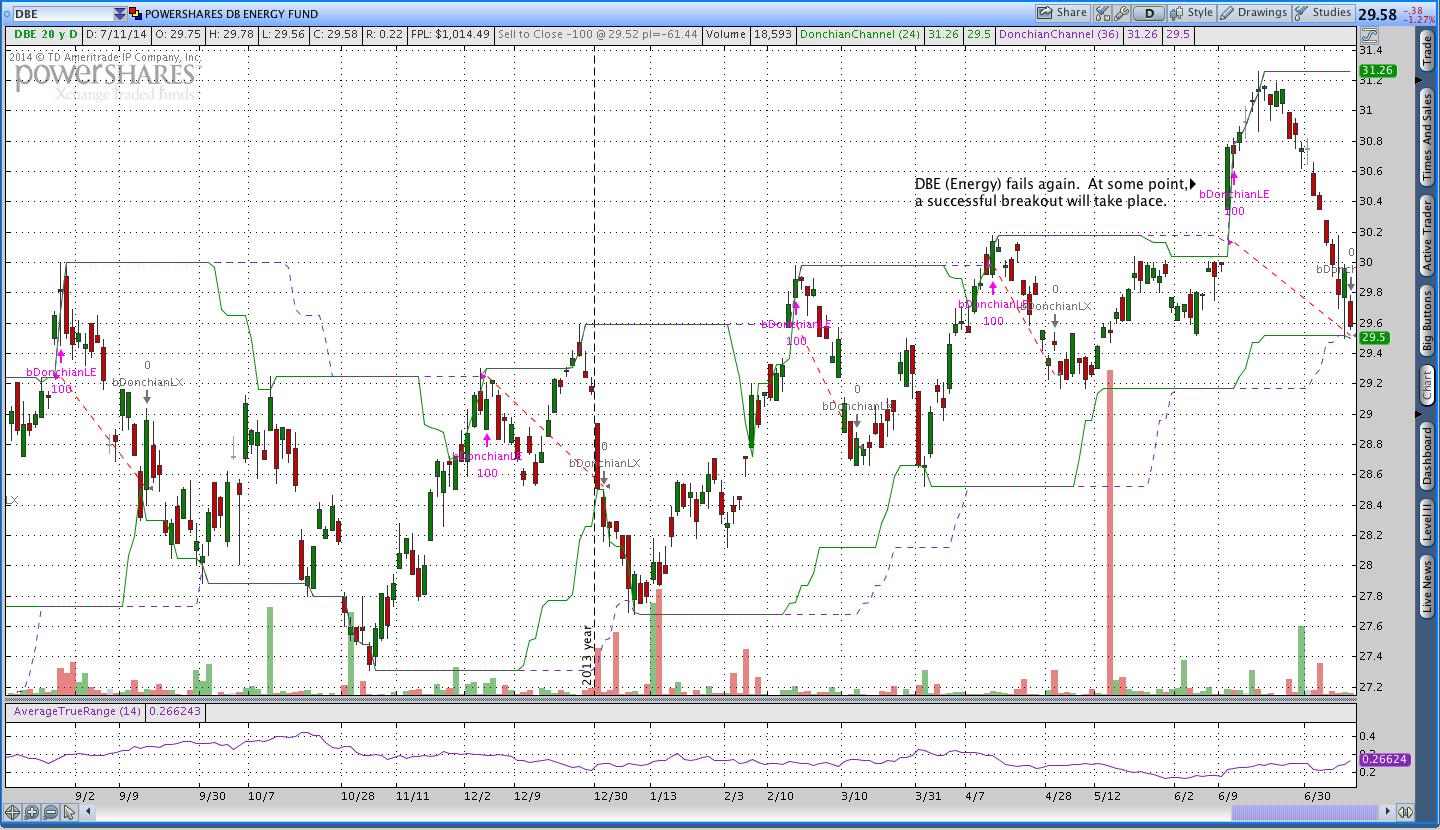The width and height of the screenshot is (1440, 830).
Task: Click DonchianChannel (24) study label
Action: click(859, 34)
